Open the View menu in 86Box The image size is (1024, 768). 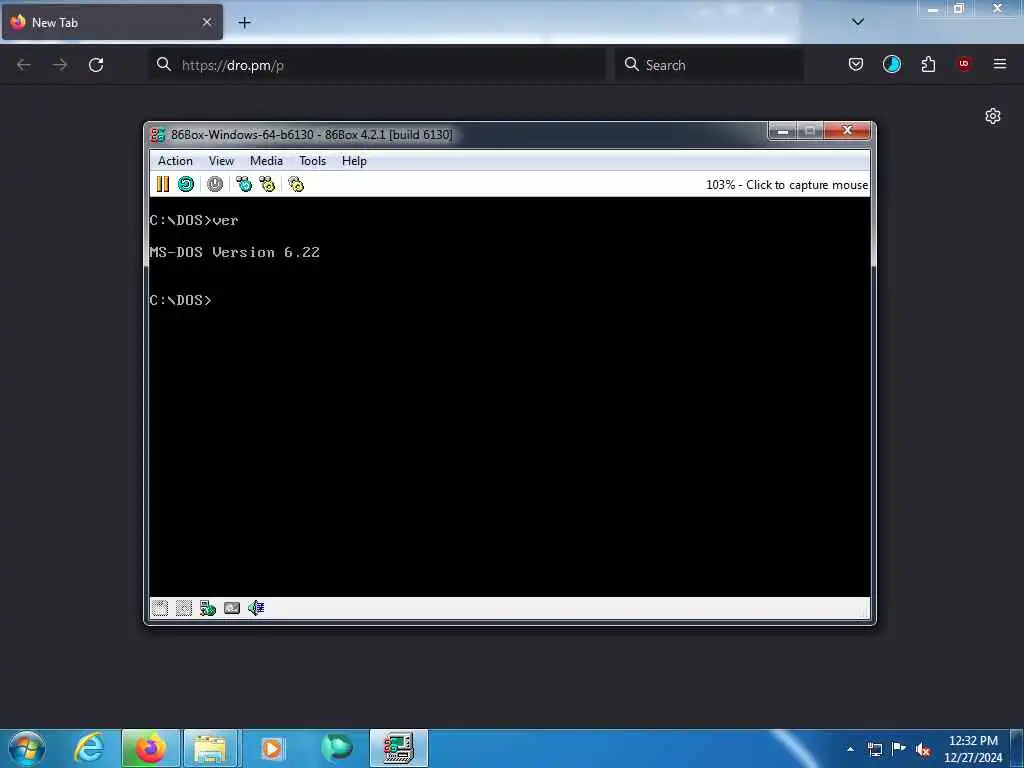tap(221, 161)
